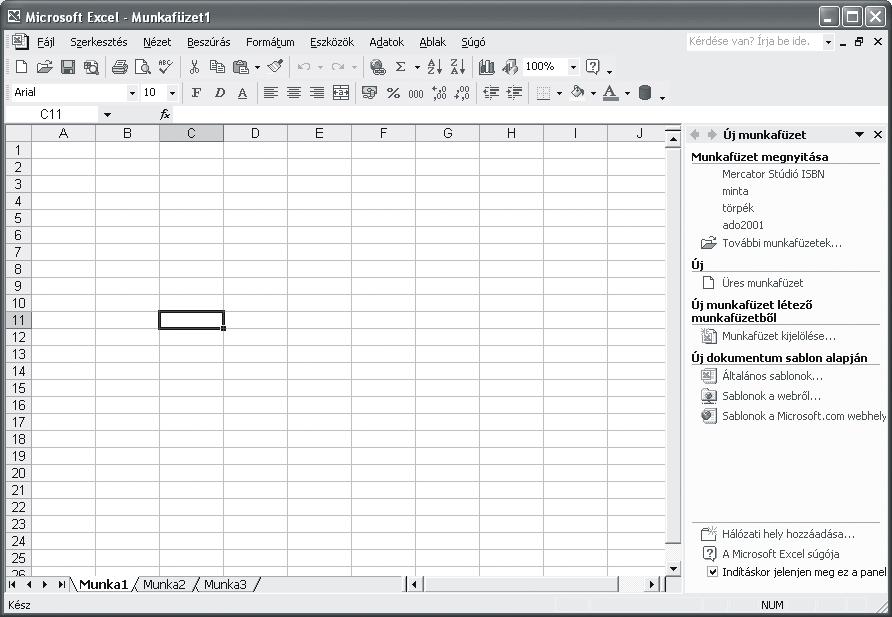Save the workbook with the floppy icon
This screenshot has width=892, height=617.
point(68,67)
